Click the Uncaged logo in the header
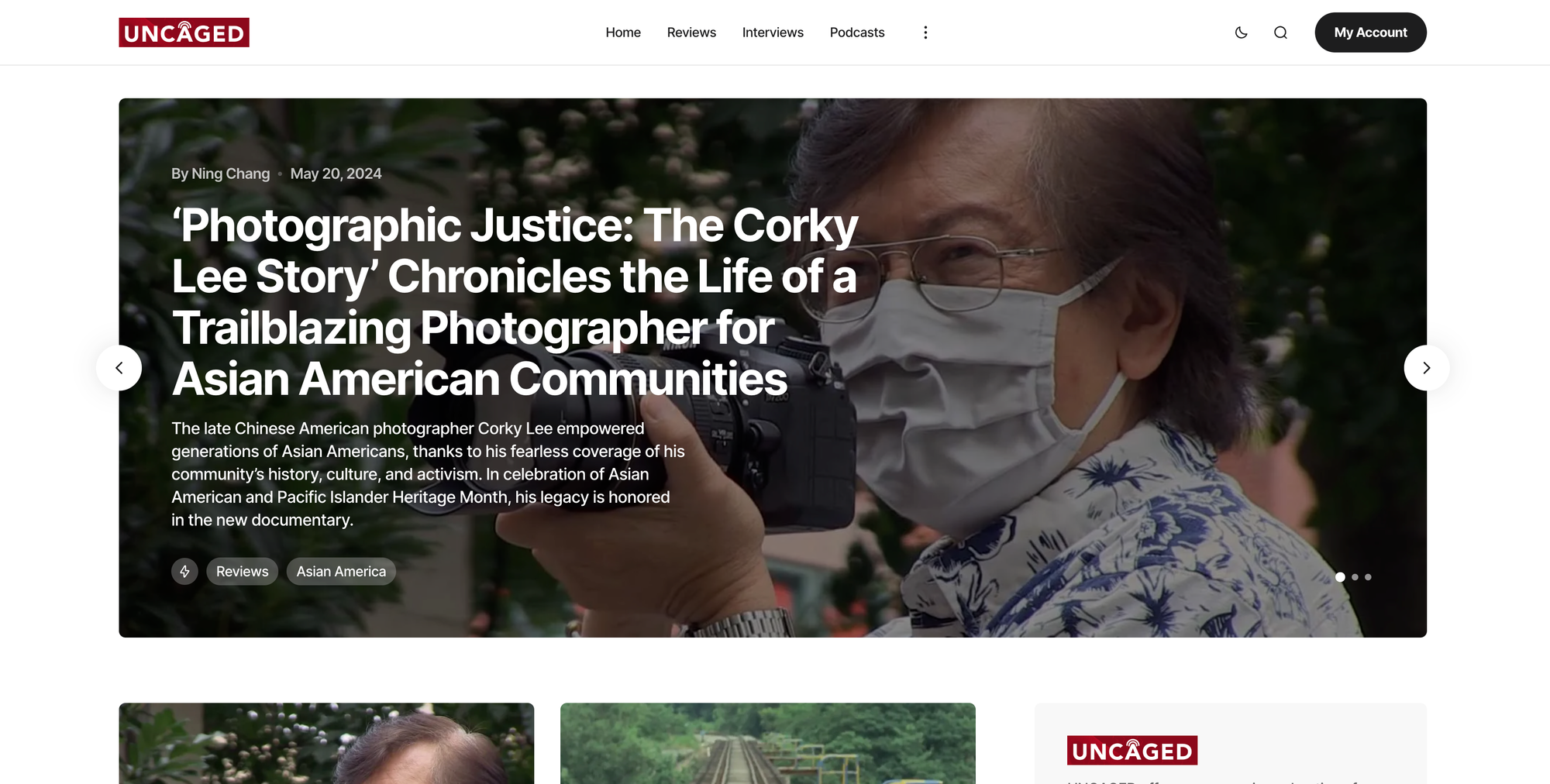The width and height of the screenshot is (1550, 784). point(184,33)
